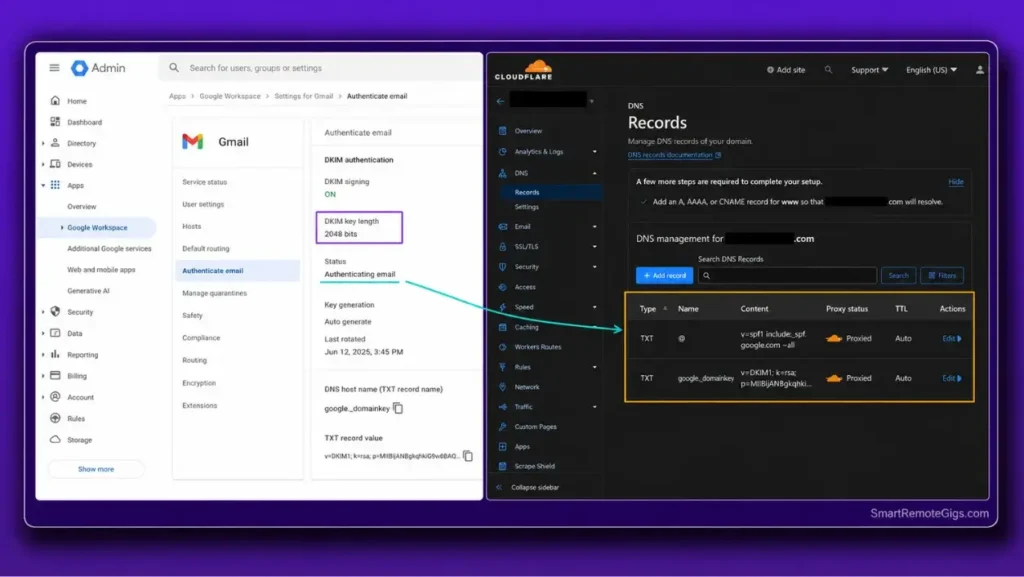Collapse the Apps section in Admin
This screenshot has width=1024, height=577.
(x=43, y=185)
